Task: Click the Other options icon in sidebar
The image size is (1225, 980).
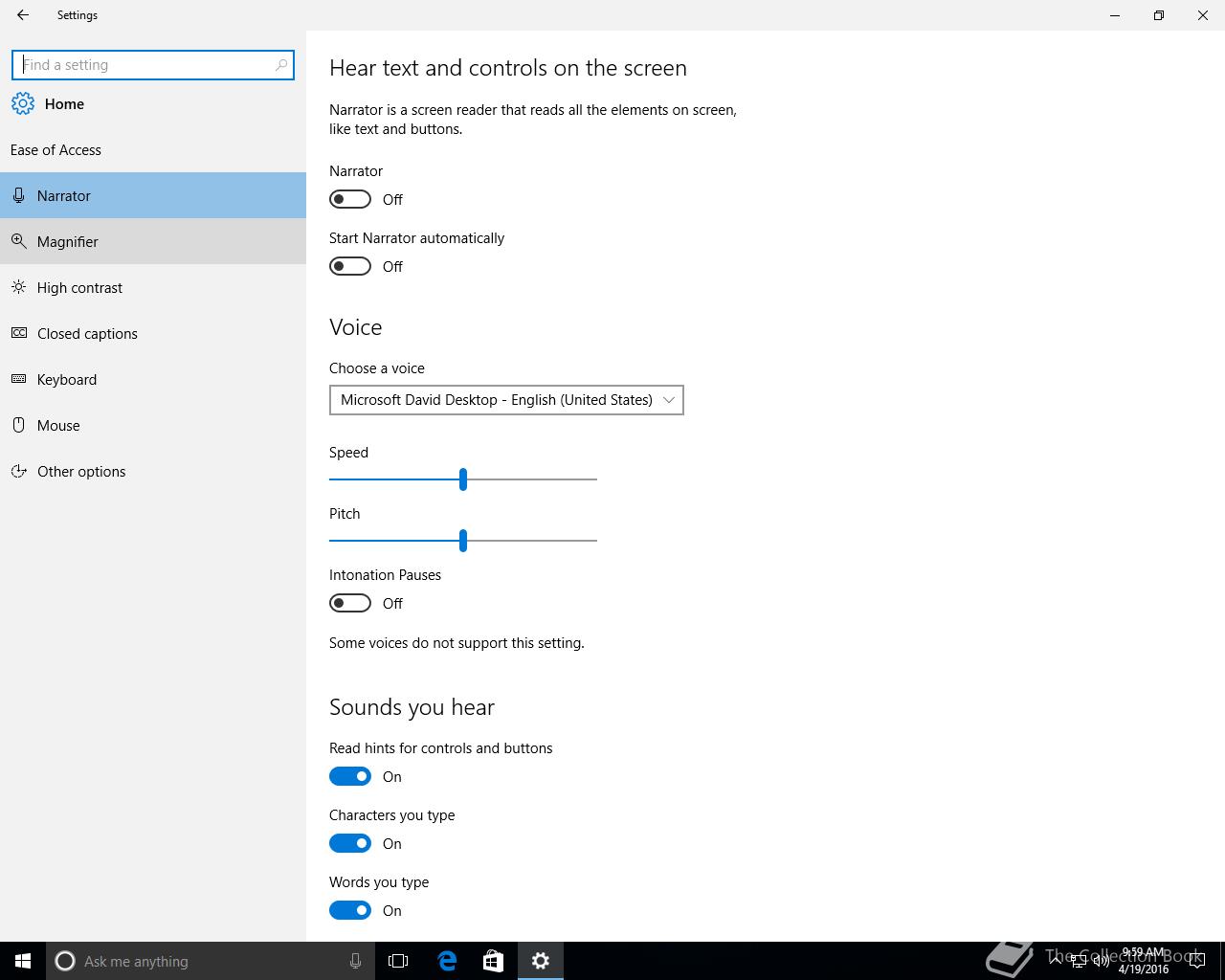Action: (18, 471)
